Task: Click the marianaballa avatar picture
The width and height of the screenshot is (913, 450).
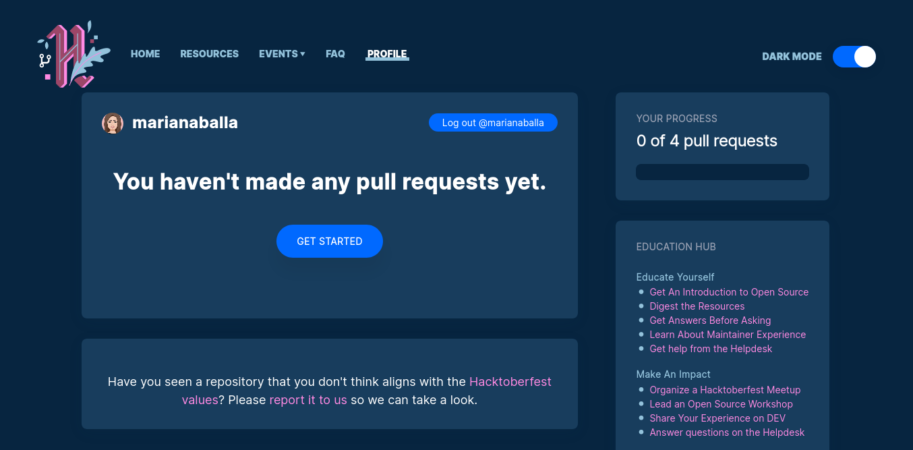Action: tap(112, 123)
